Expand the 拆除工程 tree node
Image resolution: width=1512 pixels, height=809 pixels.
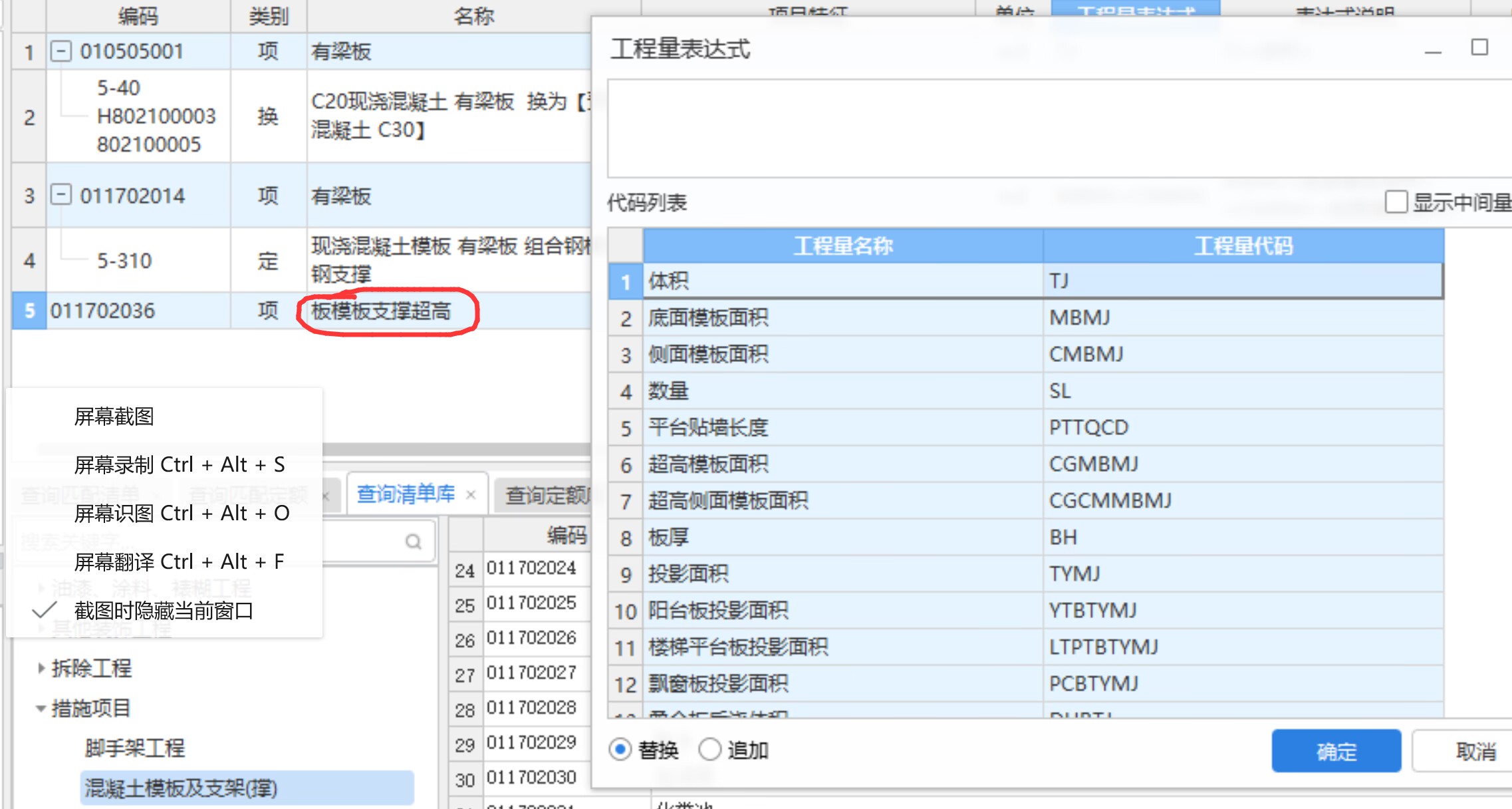(x=41, y=668)
